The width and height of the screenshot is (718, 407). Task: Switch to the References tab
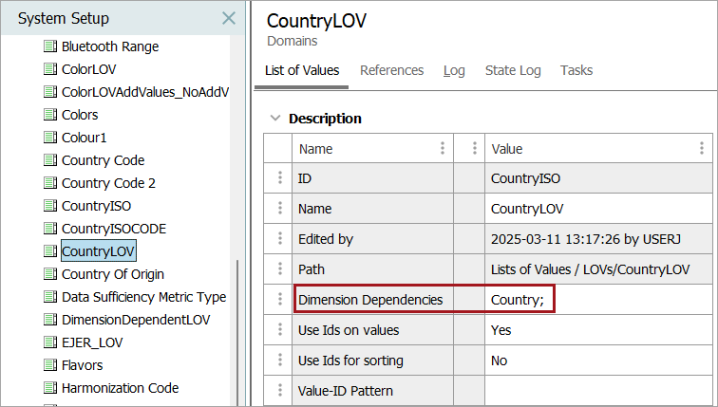coord(392,71)
